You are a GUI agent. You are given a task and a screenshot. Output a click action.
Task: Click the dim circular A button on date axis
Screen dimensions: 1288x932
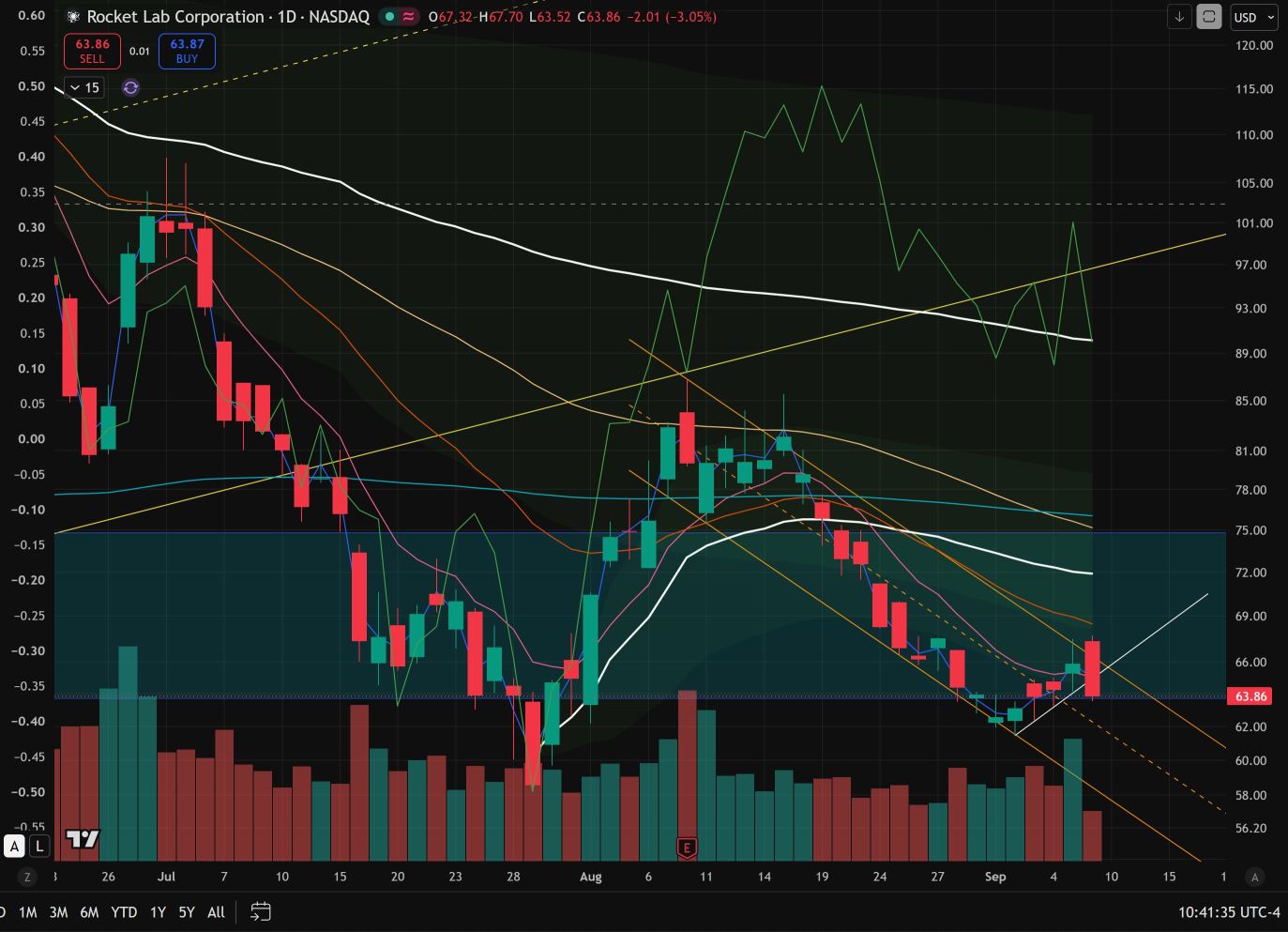pyautogui.click(x=1254, y=877)
